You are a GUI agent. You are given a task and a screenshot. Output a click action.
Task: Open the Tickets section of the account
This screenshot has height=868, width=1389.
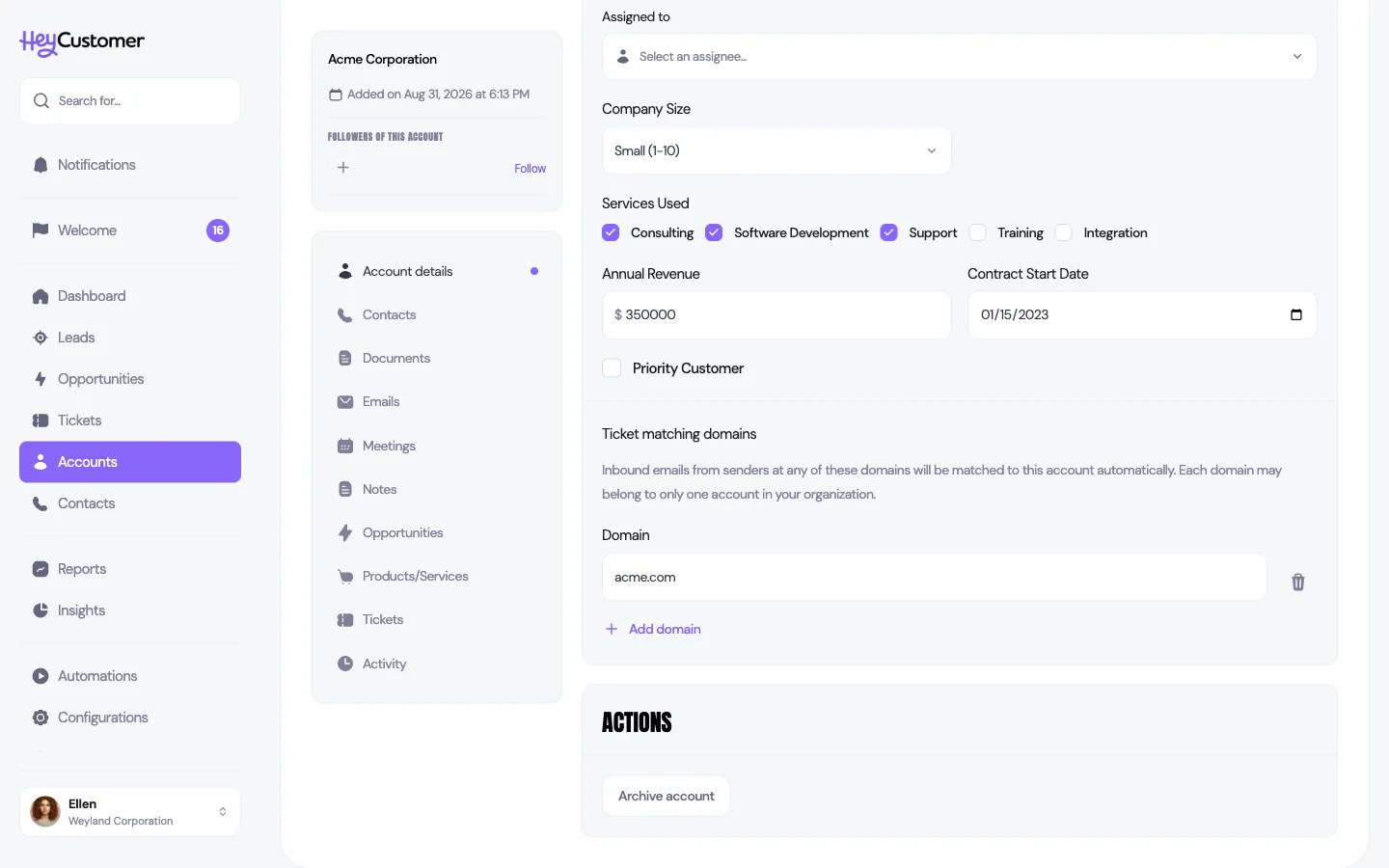pos(437,620)
